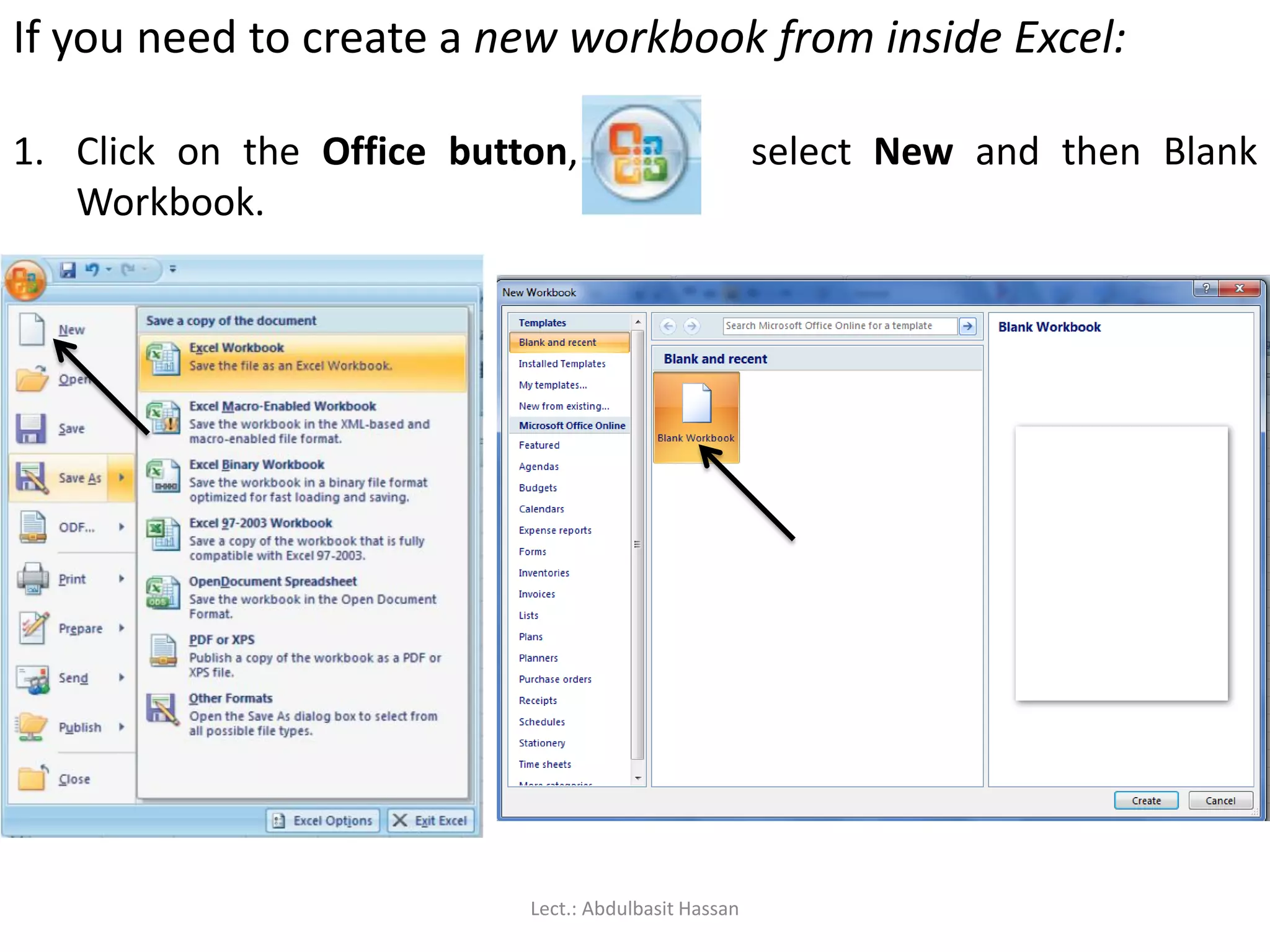Choose Close in the Office menu
The width and height of the screenshot is (1270, 952).
coord(74,779)
